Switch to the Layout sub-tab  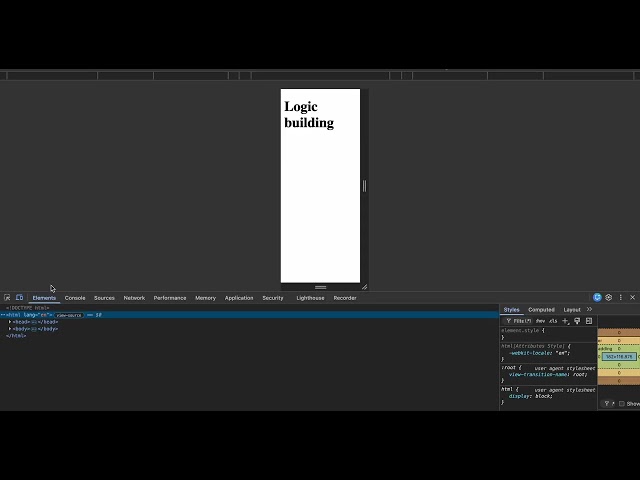572,310
